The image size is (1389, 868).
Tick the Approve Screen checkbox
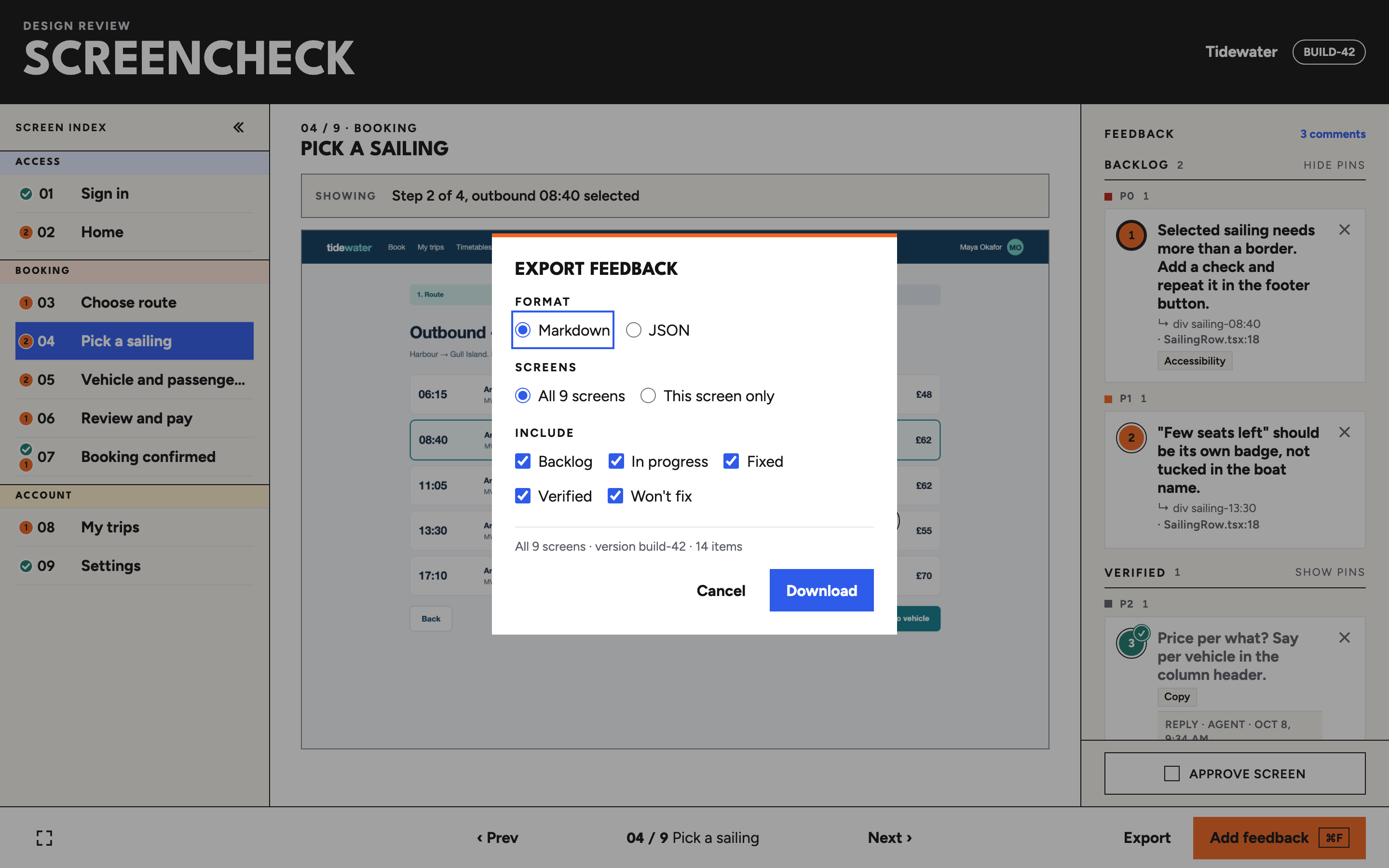[x=1171, y=773]
